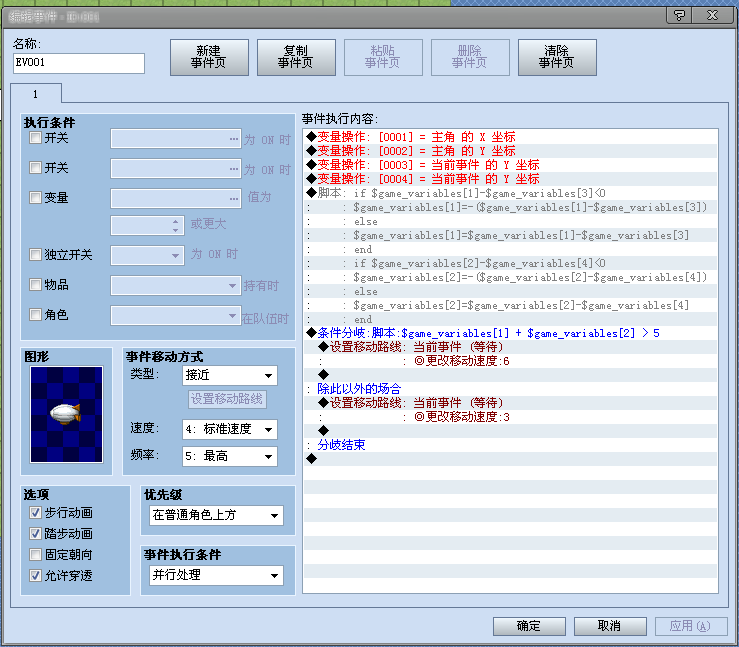Viewport: 739px width, 647px height.
Task: Enable the first 开关 condition checkbox
Action: 35,138
